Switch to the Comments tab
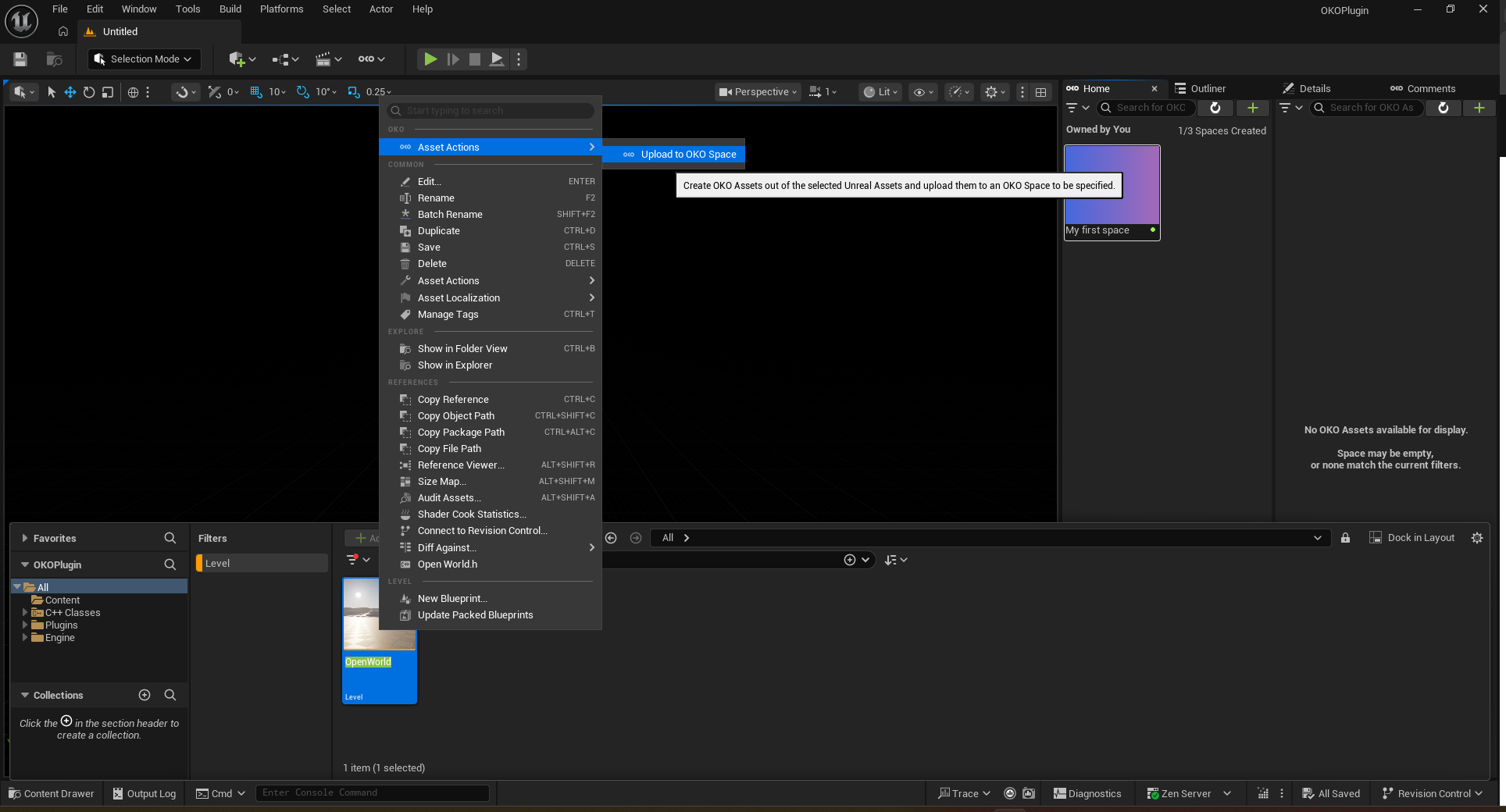 1423,89
